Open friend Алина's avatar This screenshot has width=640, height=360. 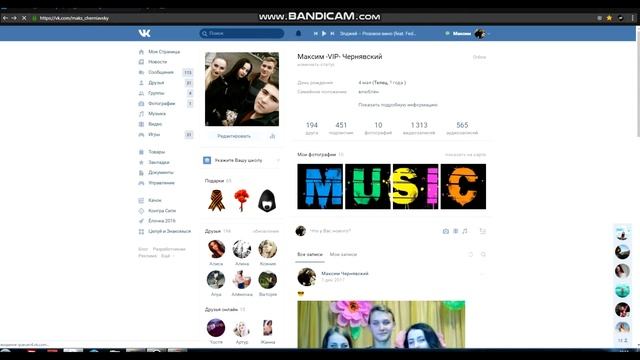(x=242, y=249)
